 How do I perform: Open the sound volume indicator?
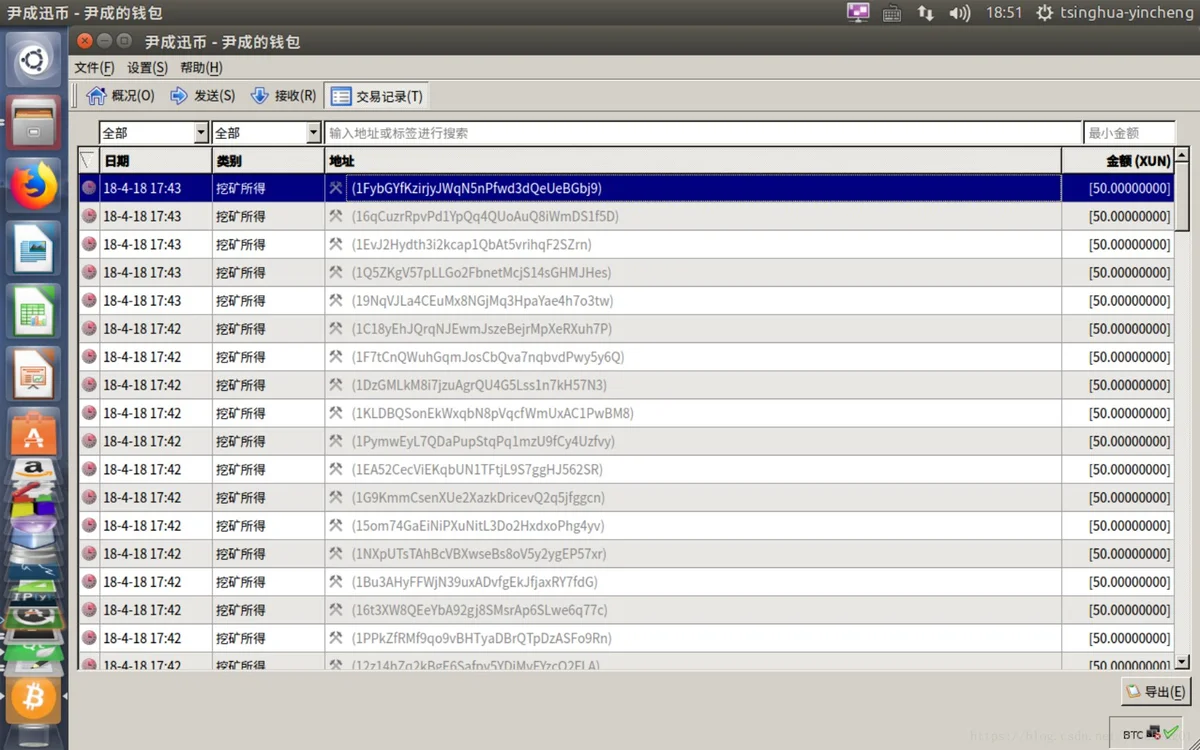pos(960,13)
